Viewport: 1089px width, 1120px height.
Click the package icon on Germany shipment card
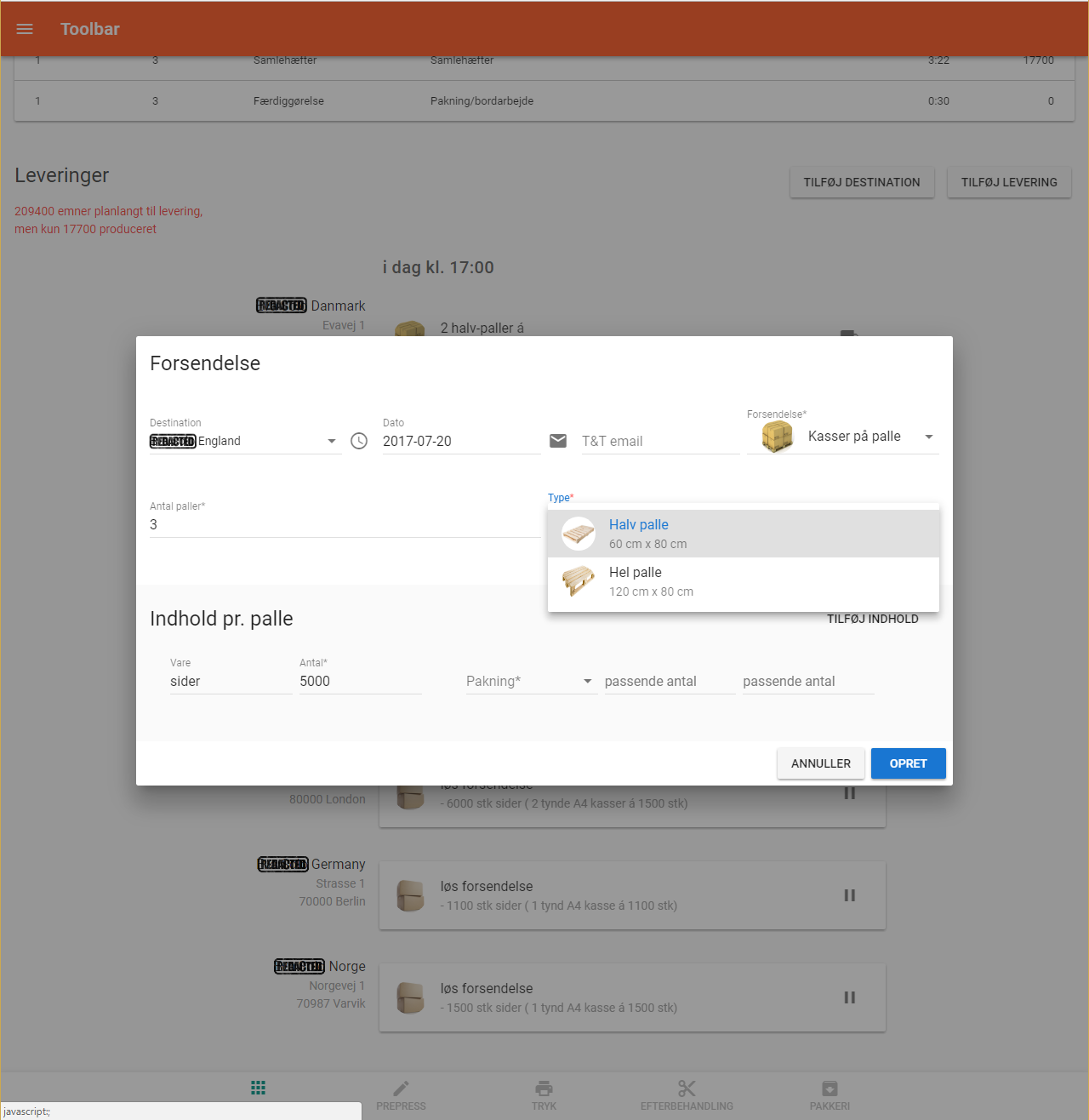click(x=410, y=895)
